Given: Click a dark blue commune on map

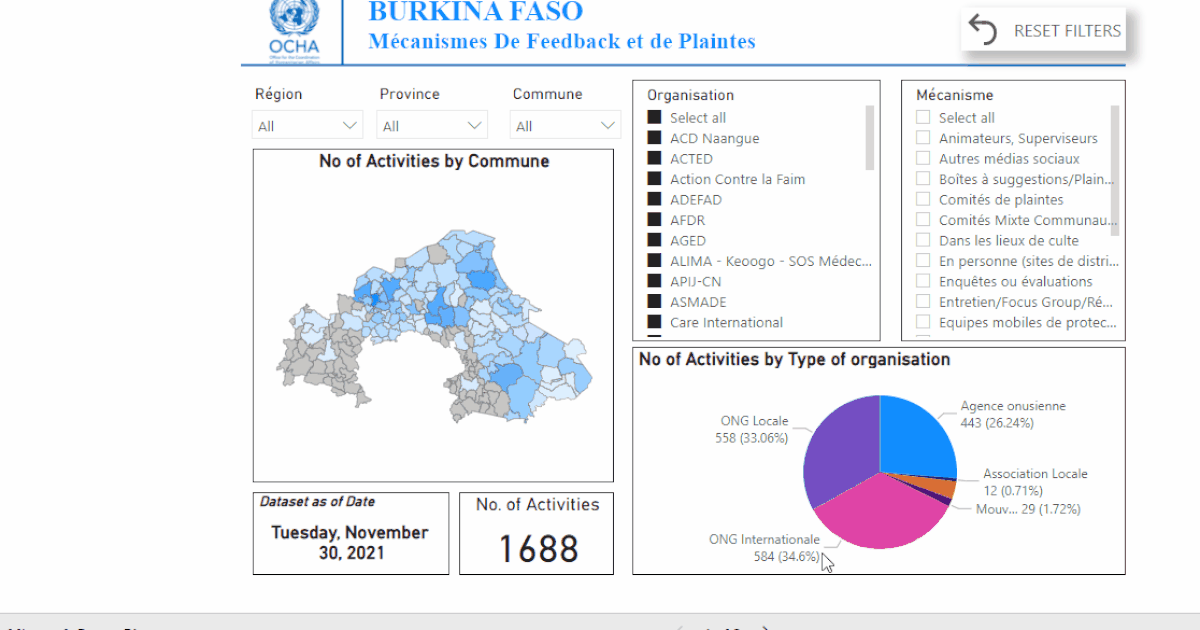Looking at the screenshot, I should [x=482, y=281].
